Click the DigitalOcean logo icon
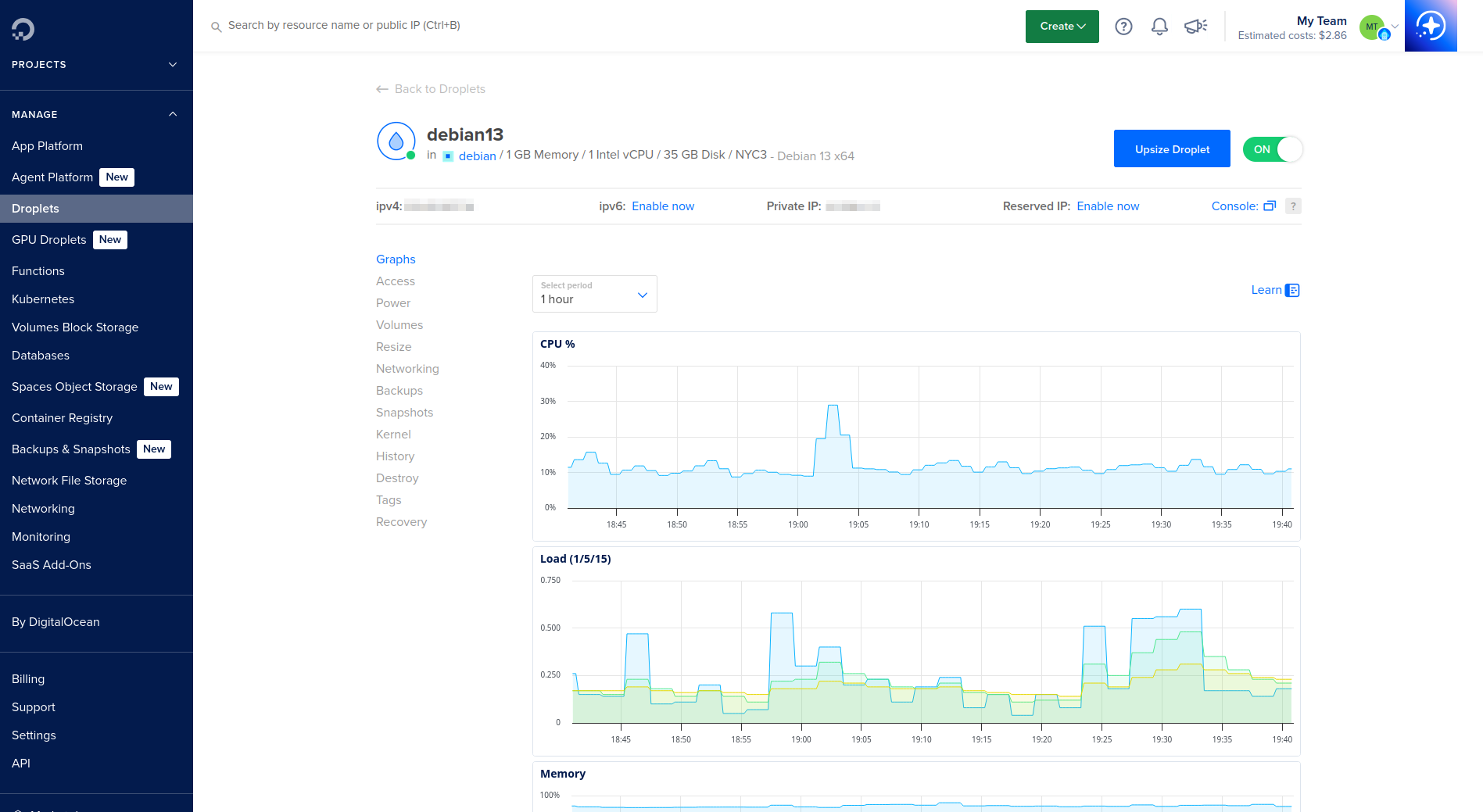 click(x=23, y=29)
